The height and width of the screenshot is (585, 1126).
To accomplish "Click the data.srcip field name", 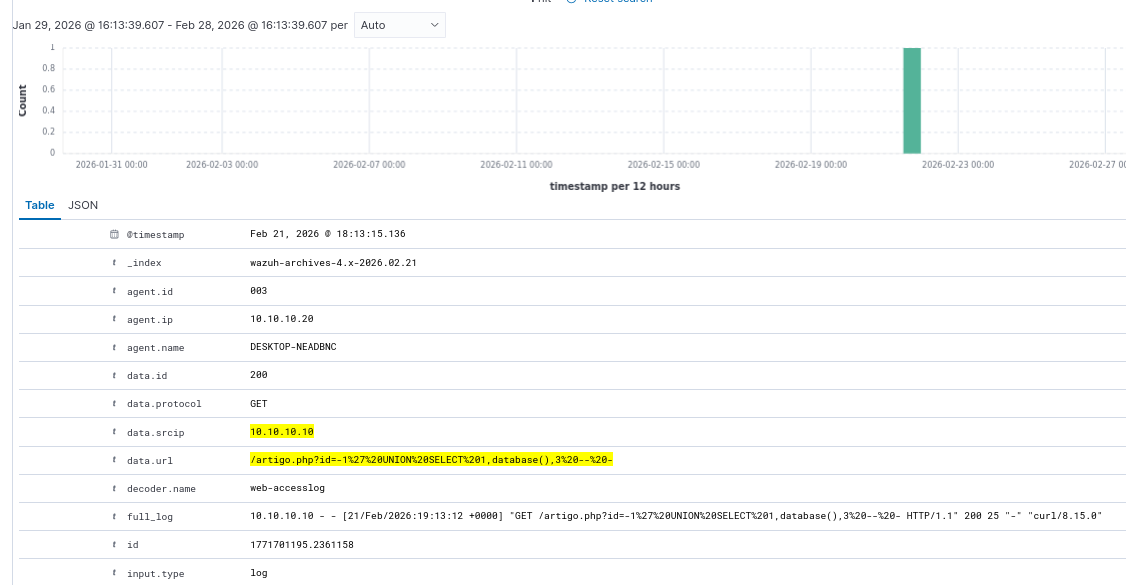I will point(156,432).
